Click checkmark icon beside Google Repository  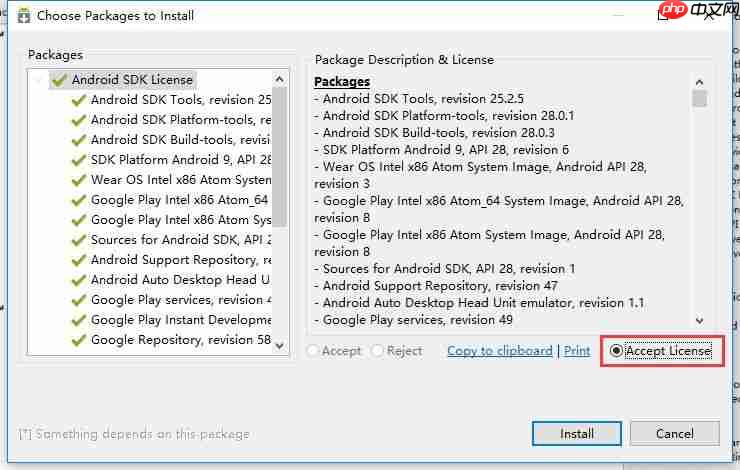(x=79, y=340)
